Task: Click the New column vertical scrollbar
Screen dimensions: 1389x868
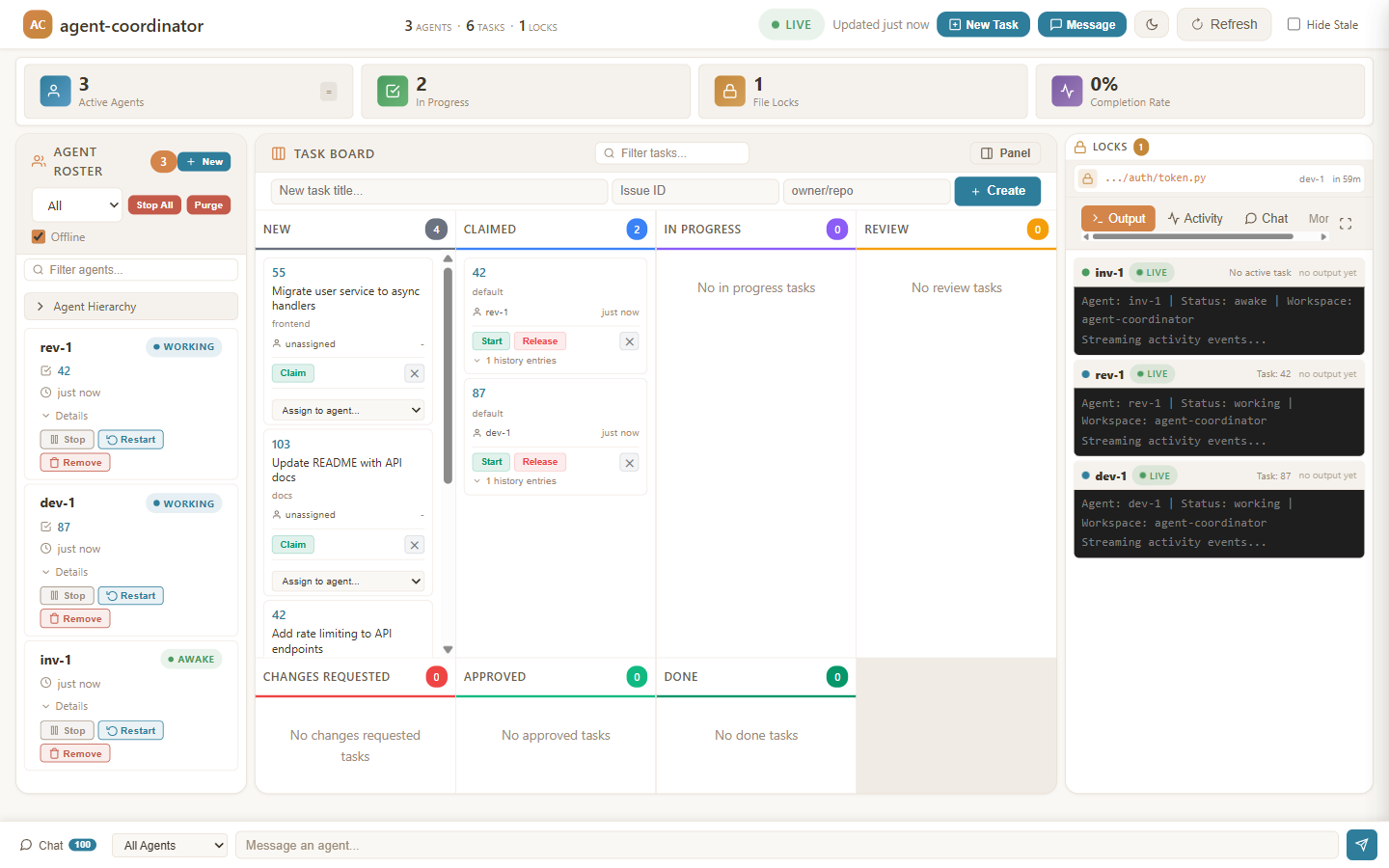Action: [448, 376]
